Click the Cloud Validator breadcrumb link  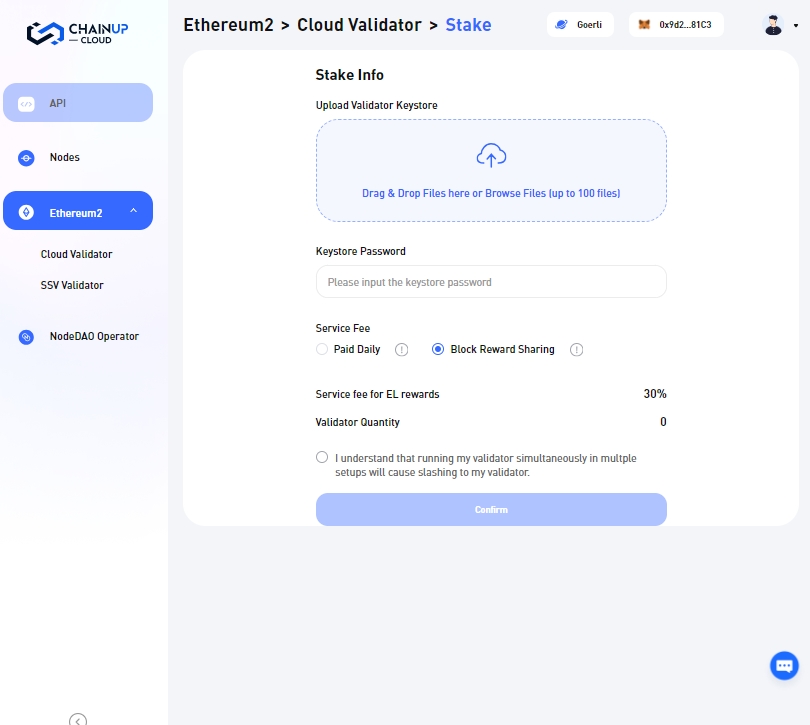click(x=359, y=25)
